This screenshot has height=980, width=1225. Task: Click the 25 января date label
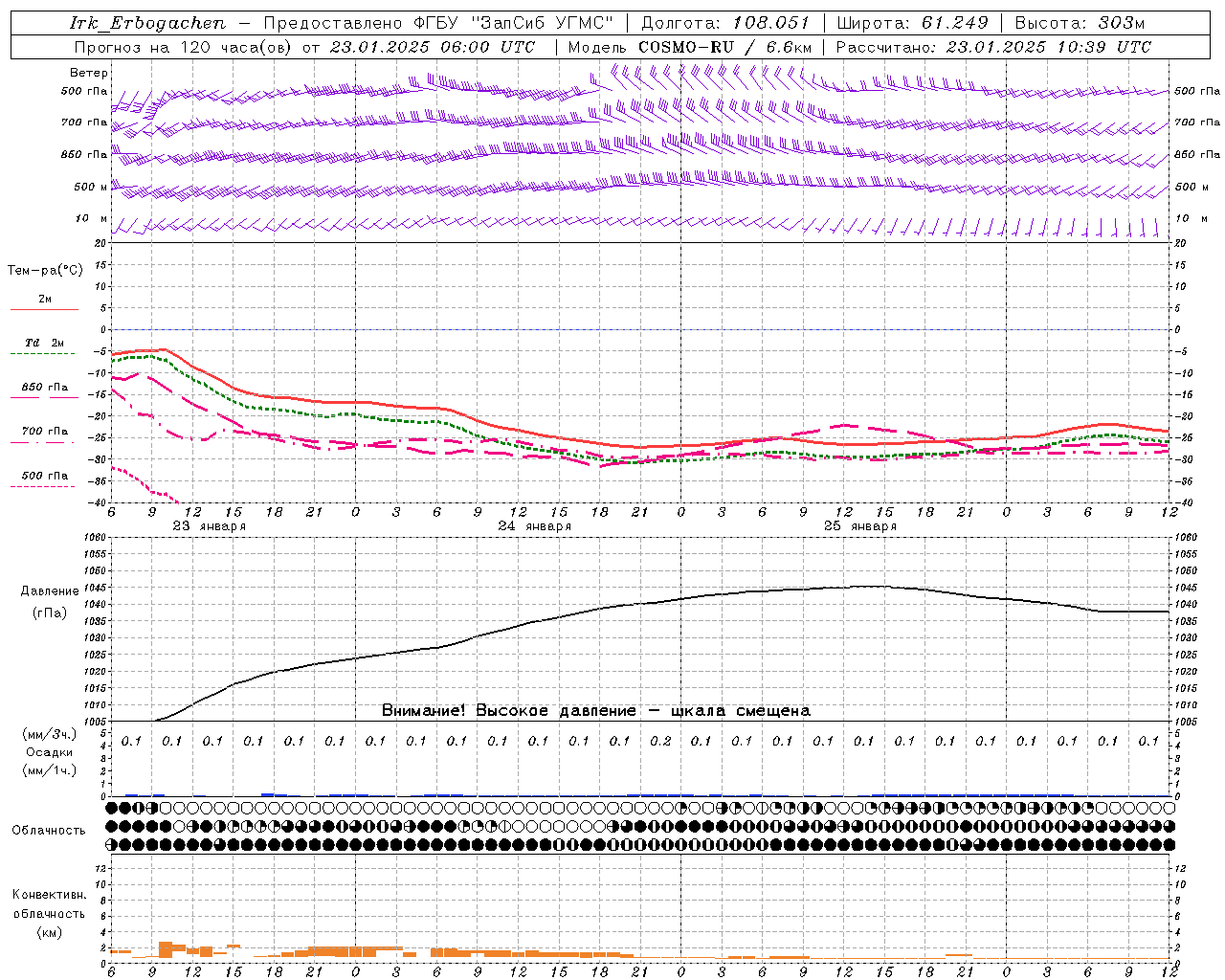click(860, 526)
